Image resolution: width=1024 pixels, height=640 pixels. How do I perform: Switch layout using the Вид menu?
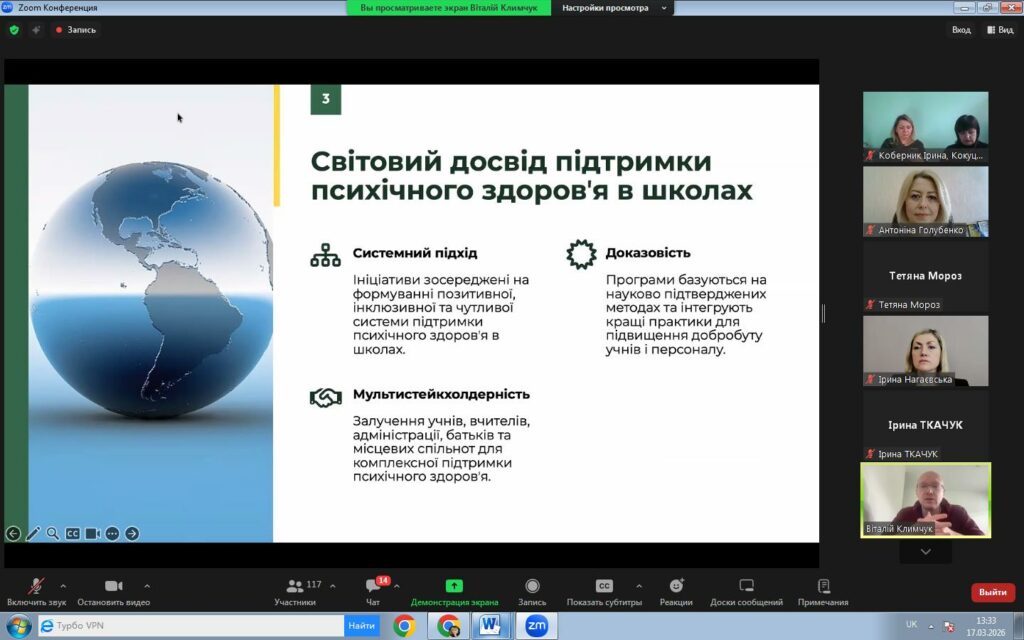pyautogui.click(x=999, y=30)
